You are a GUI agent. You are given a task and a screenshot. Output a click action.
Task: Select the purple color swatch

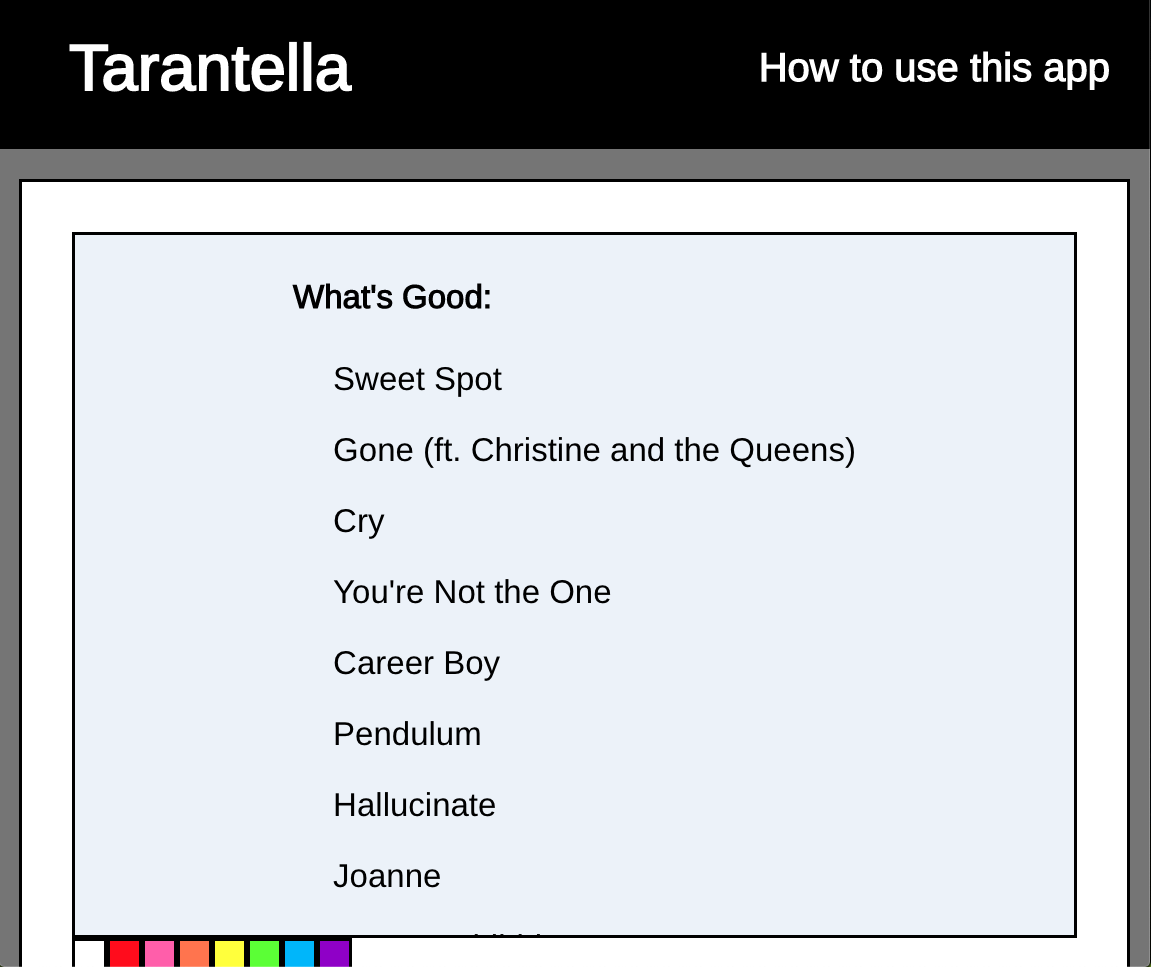point(335,954)
